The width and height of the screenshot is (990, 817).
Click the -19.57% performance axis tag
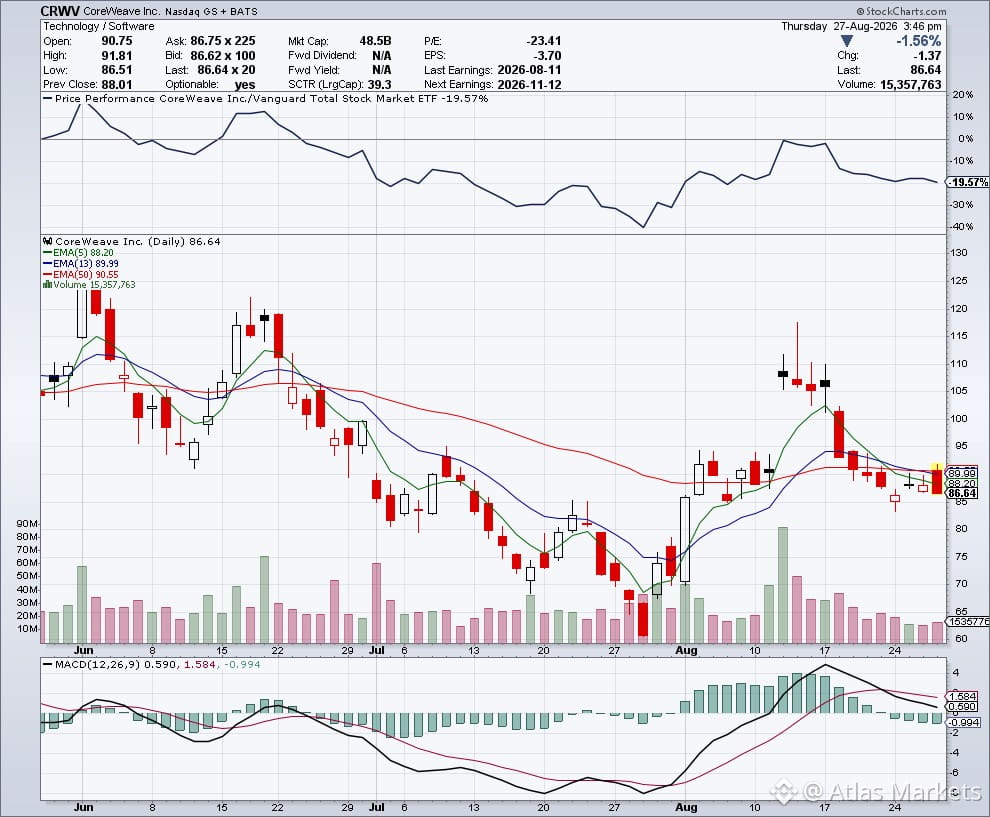click(968, 182)
